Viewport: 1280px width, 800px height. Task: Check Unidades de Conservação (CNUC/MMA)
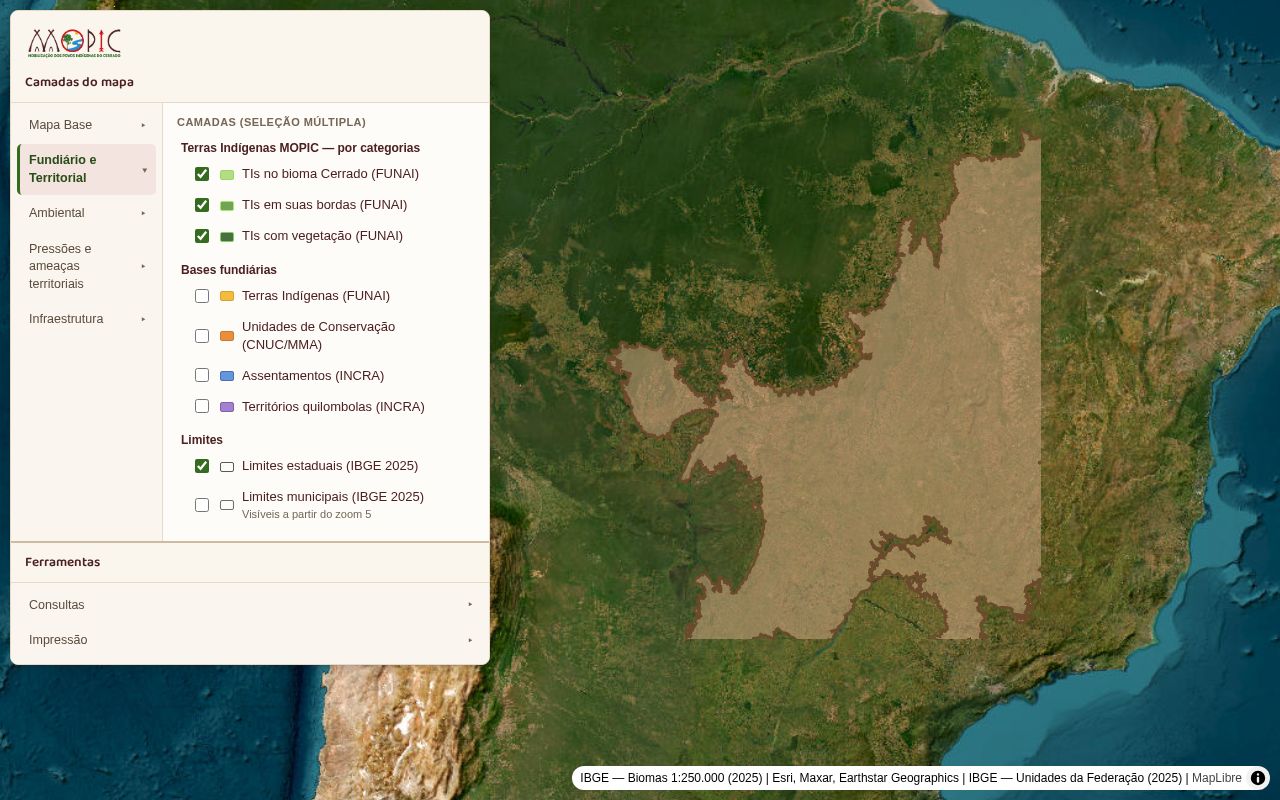pos(202,336)
